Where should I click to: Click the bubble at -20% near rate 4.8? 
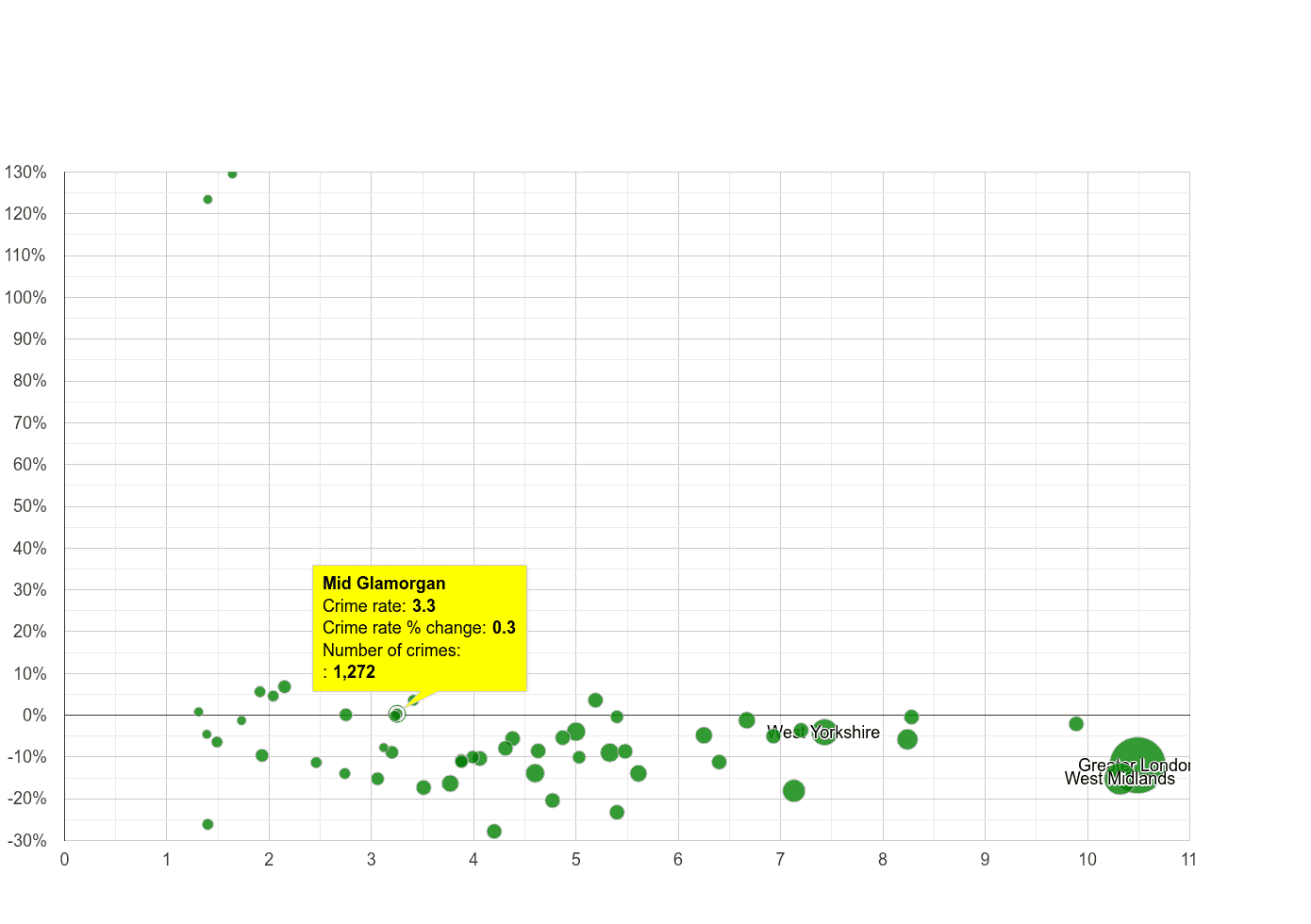(553, 800)
